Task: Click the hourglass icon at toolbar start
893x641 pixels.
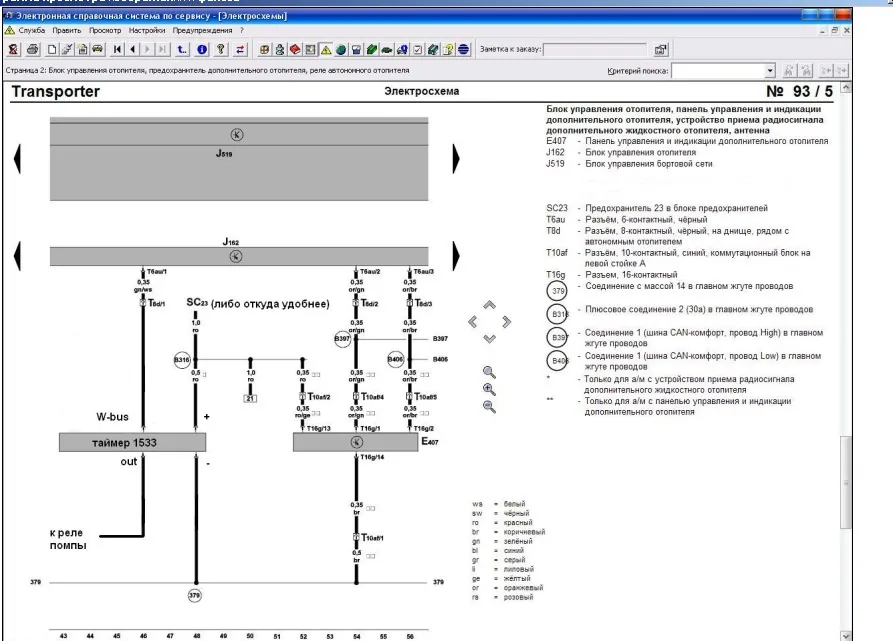Action: [x=13, y=50]
